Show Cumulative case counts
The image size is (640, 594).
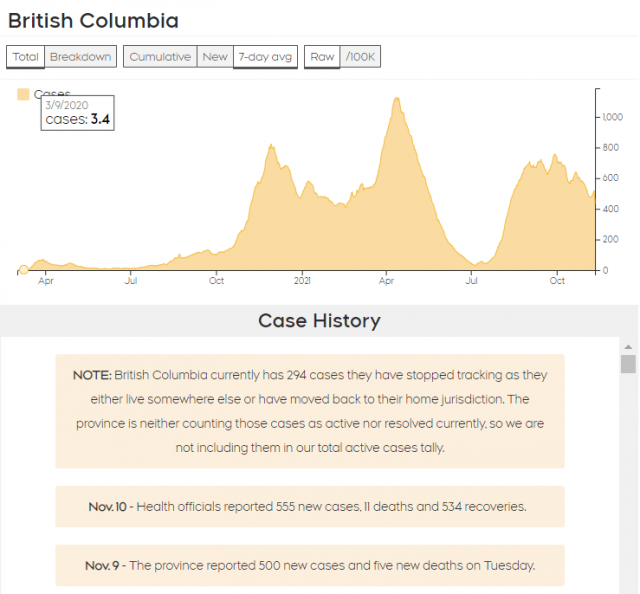(160, 57)
